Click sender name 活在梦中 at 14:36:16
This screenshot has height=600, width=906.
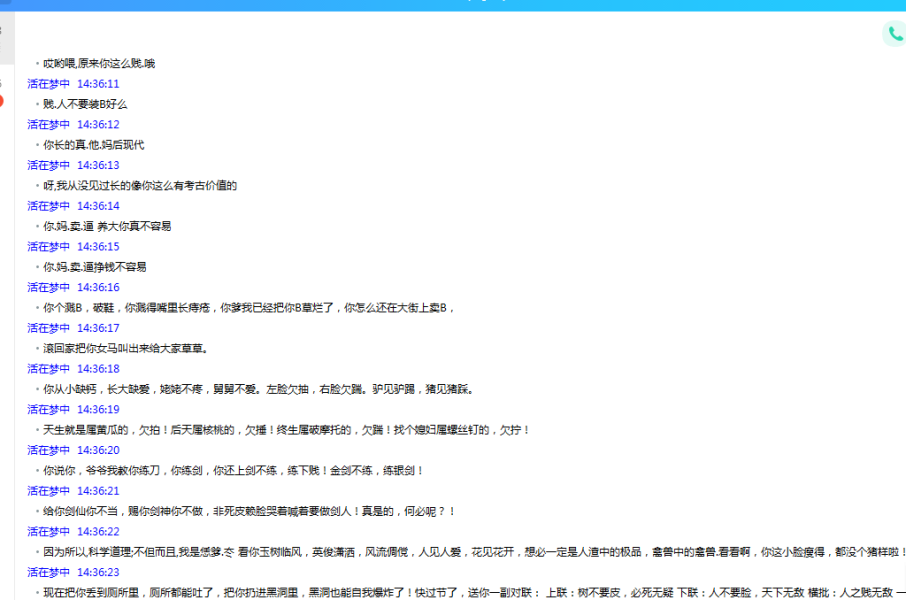click(x=48, y=287)
